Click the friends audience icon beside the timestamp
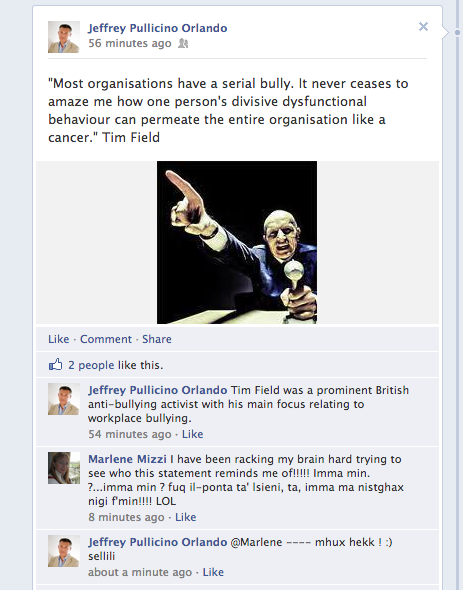Viewport: 463px width, 590px height. click(x=183, y=43)
